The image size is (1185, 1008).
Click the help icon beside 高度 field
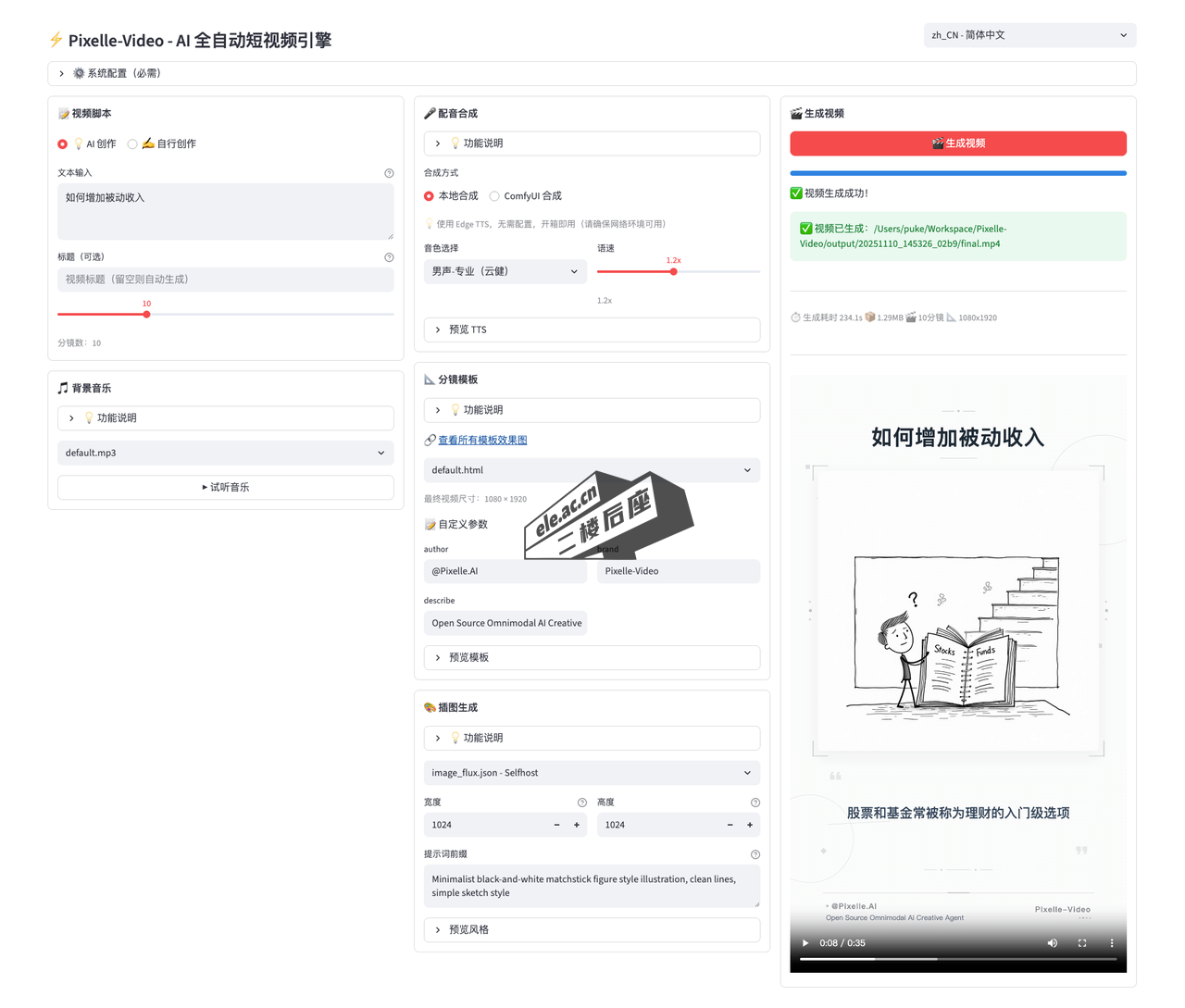(755, 803)
